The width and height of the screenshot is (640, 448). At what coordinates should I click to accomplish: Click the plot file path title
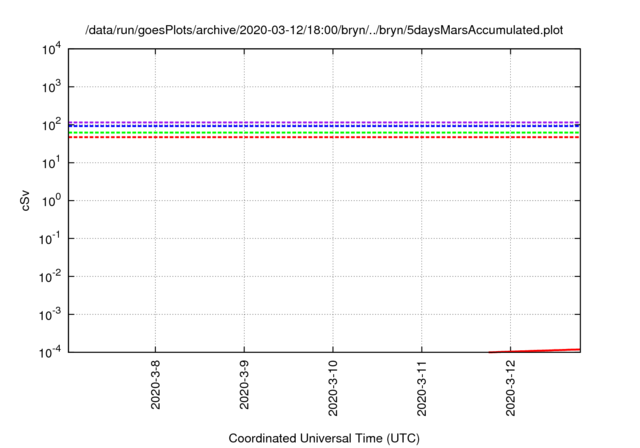click(324, 31)
